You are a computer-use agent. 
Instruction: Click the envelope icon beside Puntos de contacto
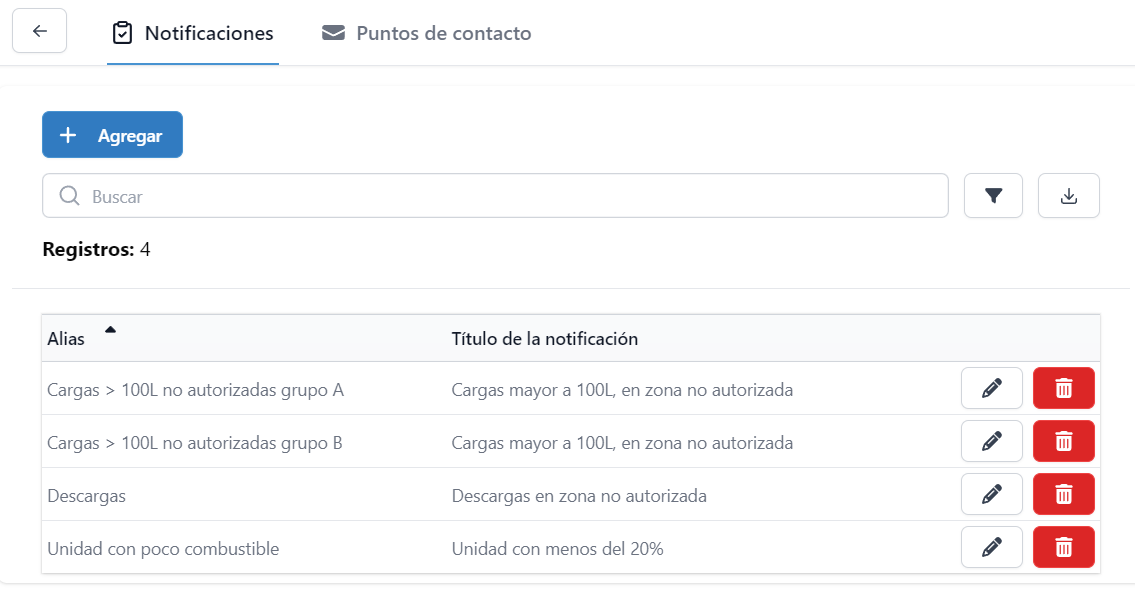(332, 32)
